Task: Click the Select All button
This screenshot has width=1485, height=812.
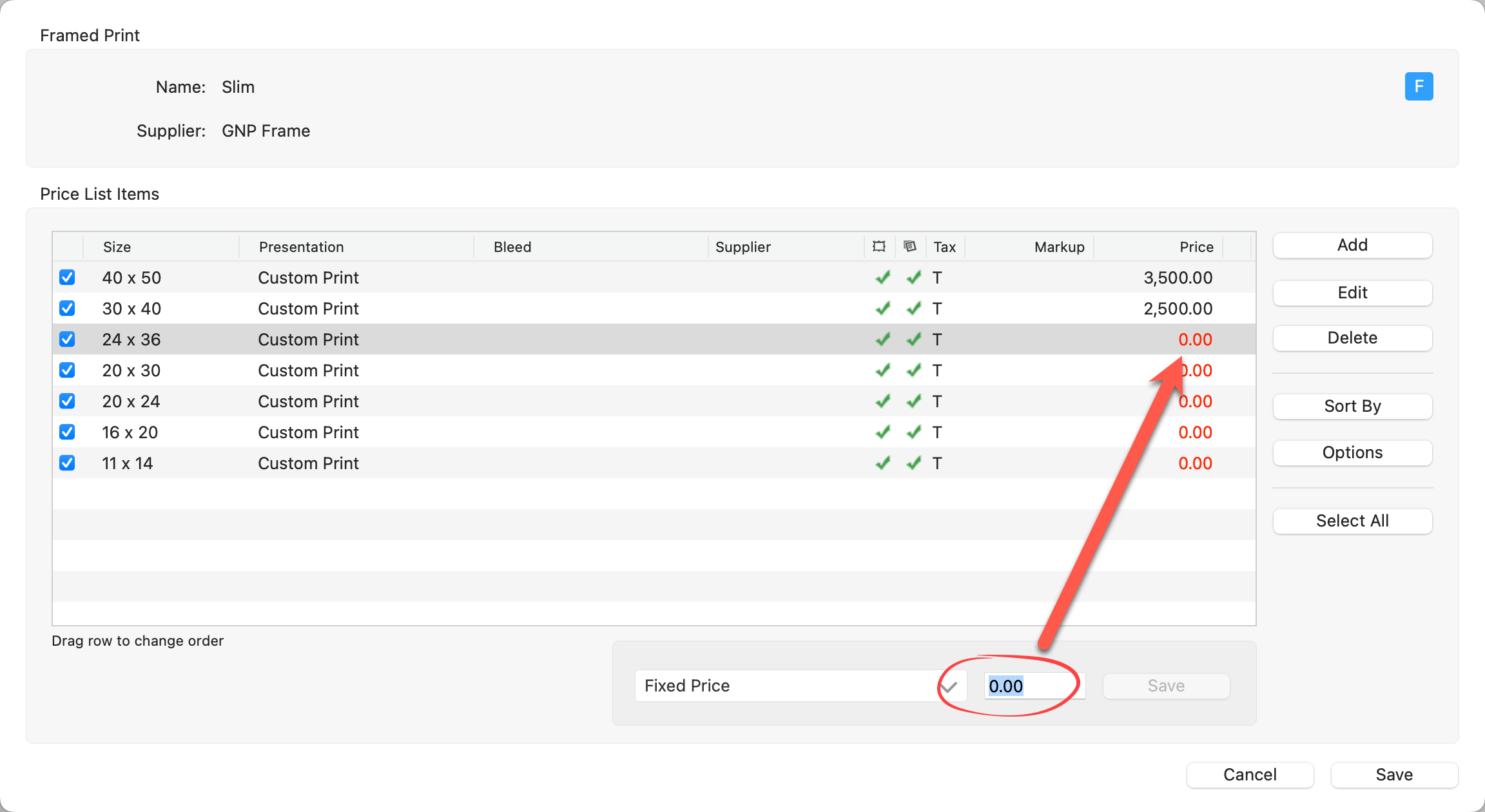Action: coord(1352,521)
